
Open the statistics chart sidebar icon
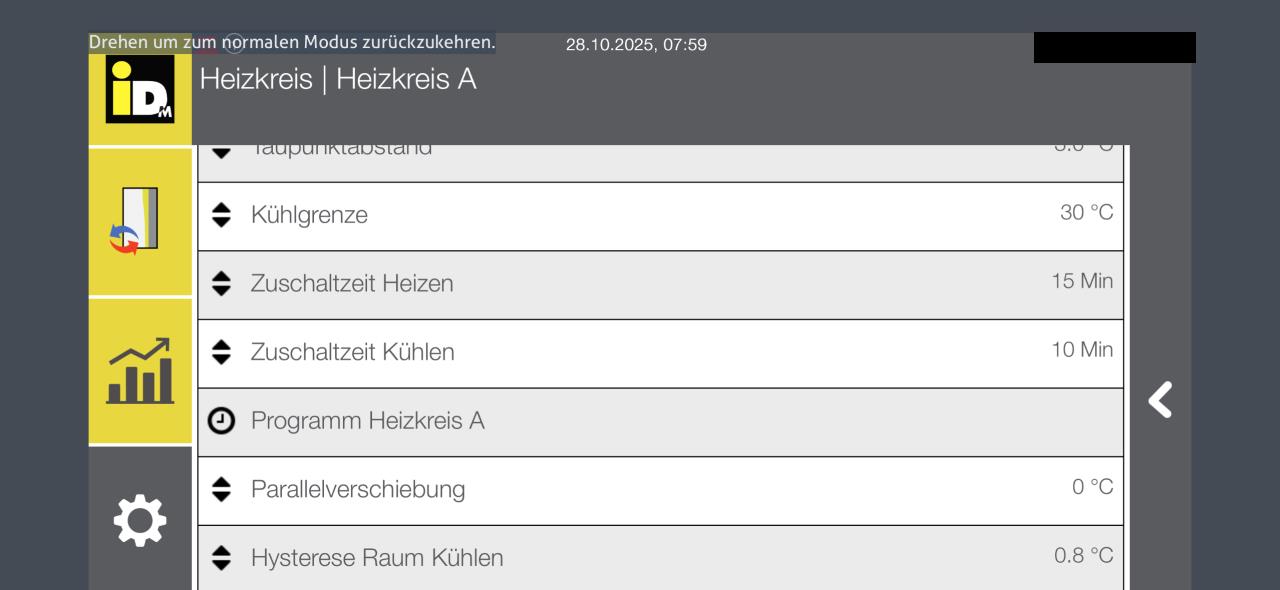coord(140,371)
